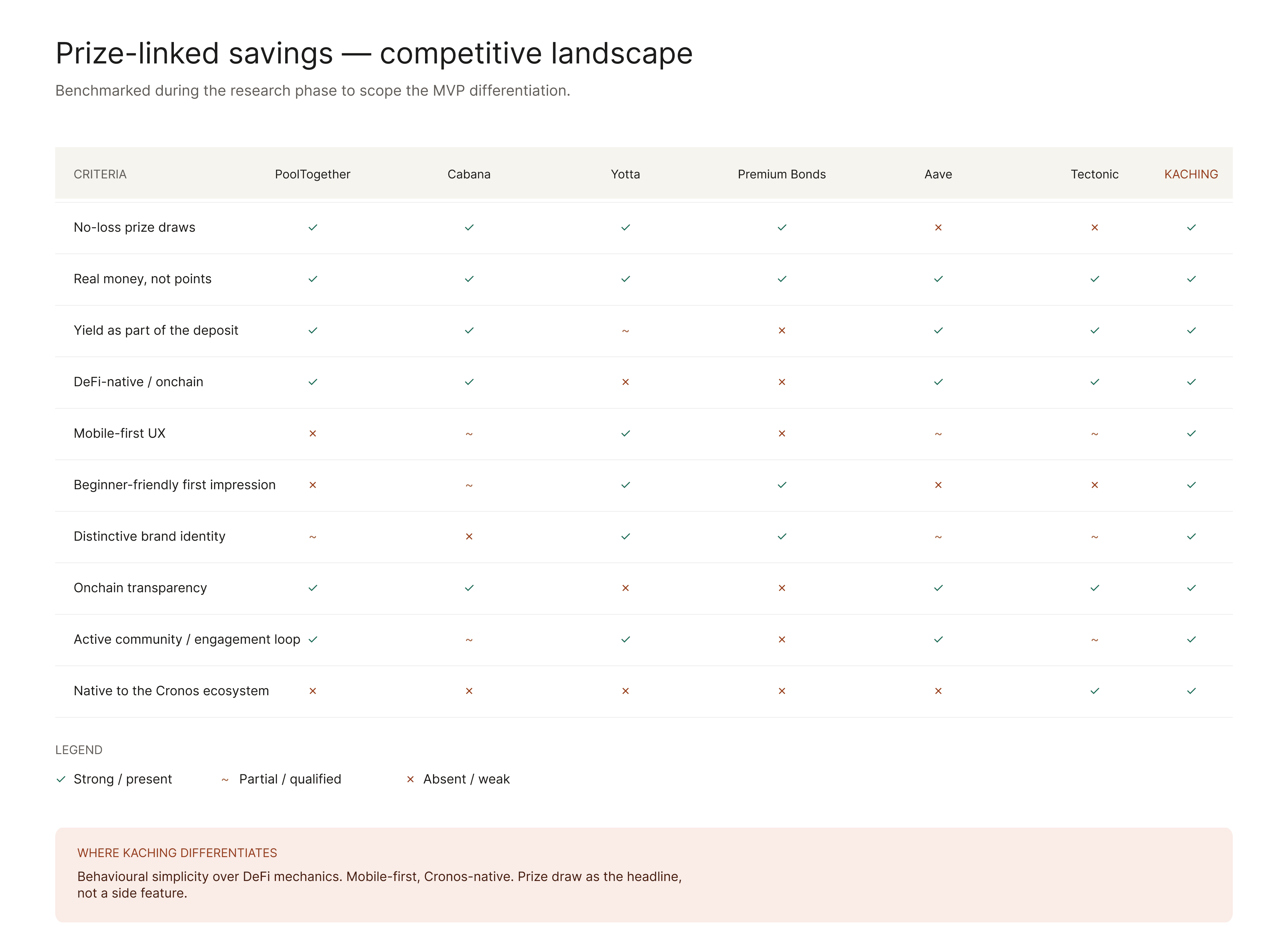Click the PoolTogether checkmark for No-loss prize draws
Image resolution: width=1288 pixels, height=938 pixels.
312,228
